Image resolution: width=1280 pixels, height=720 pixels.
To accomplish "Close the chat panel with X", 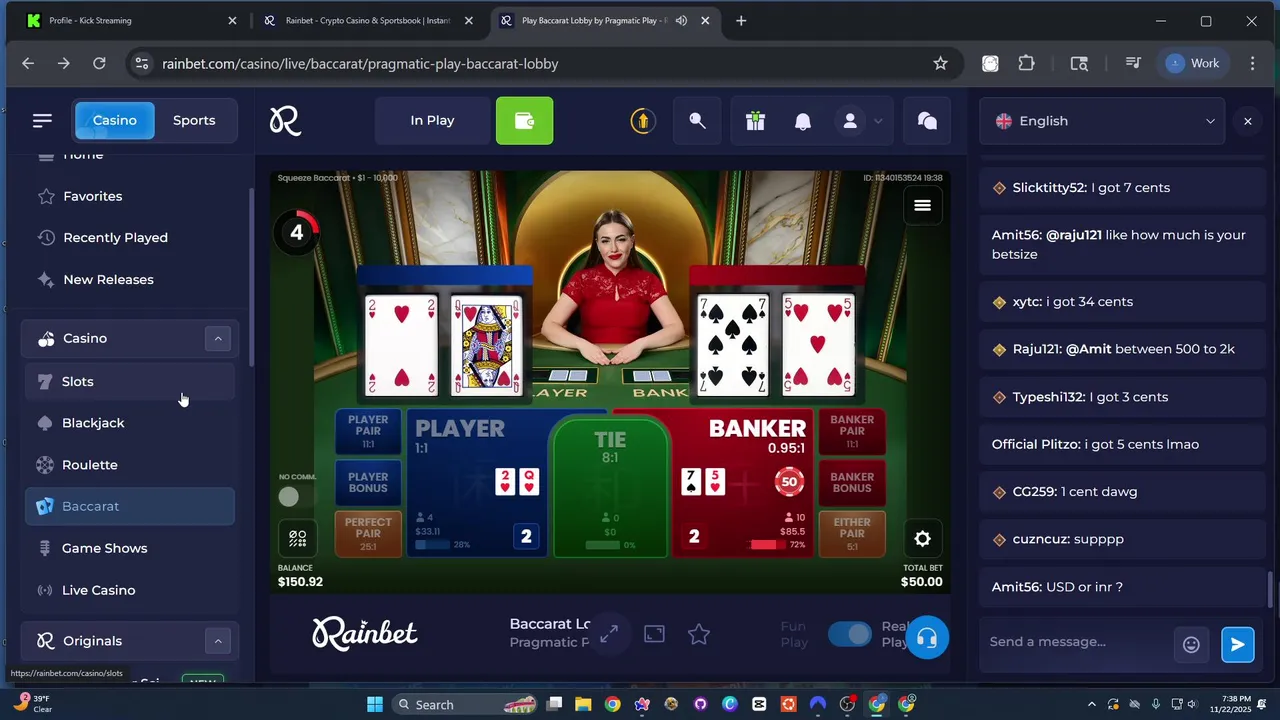I will 1247,121.
